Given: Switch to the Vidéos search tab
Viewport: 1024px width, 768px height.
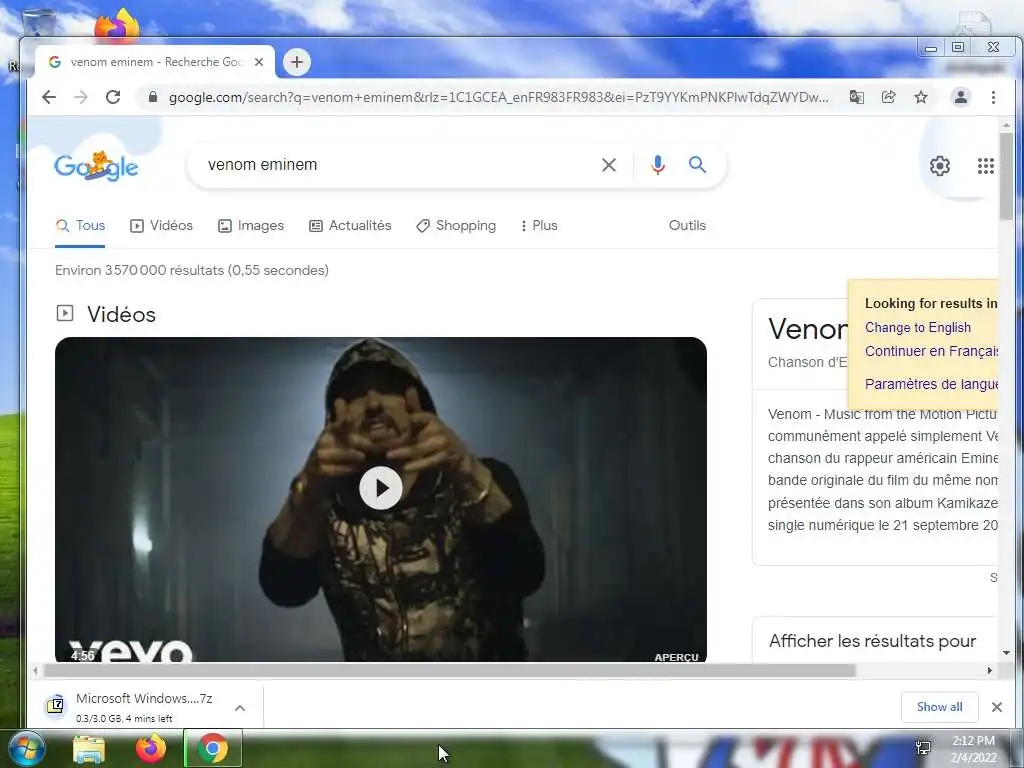Looking at the screenshot, I should [161, 225].
